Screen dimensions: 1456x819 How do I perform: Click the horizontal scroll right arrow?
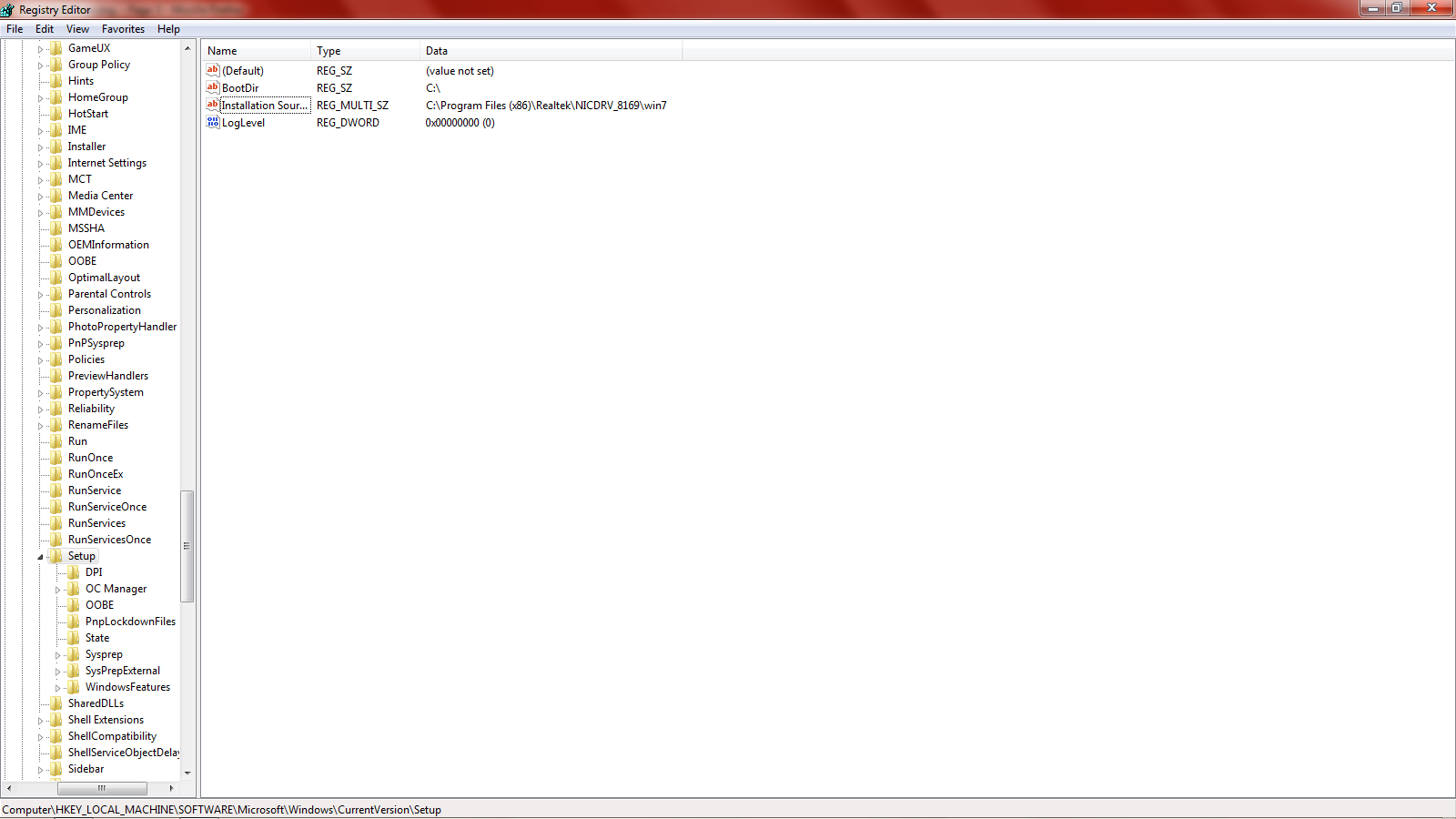171,788
